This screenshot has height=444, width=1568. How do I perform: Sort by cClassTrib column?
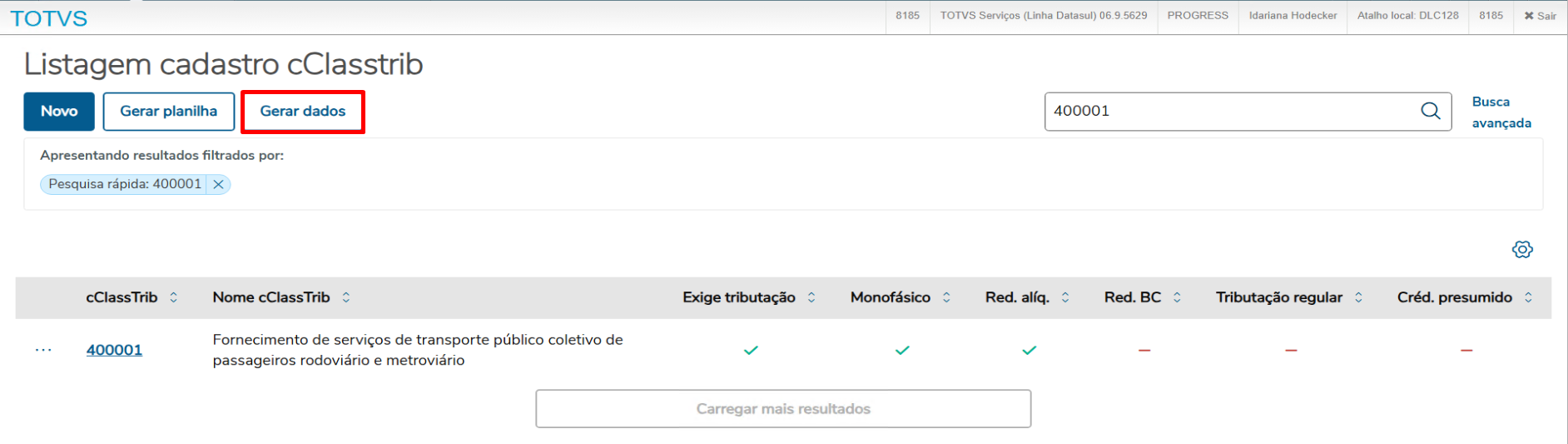pyautogui.click(x=173, y=297)
